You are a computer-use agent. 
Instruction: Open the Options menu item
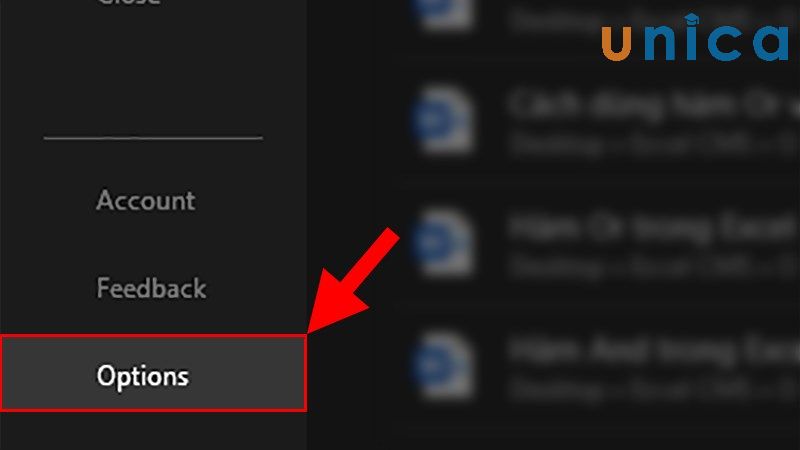tap(153, 373)
